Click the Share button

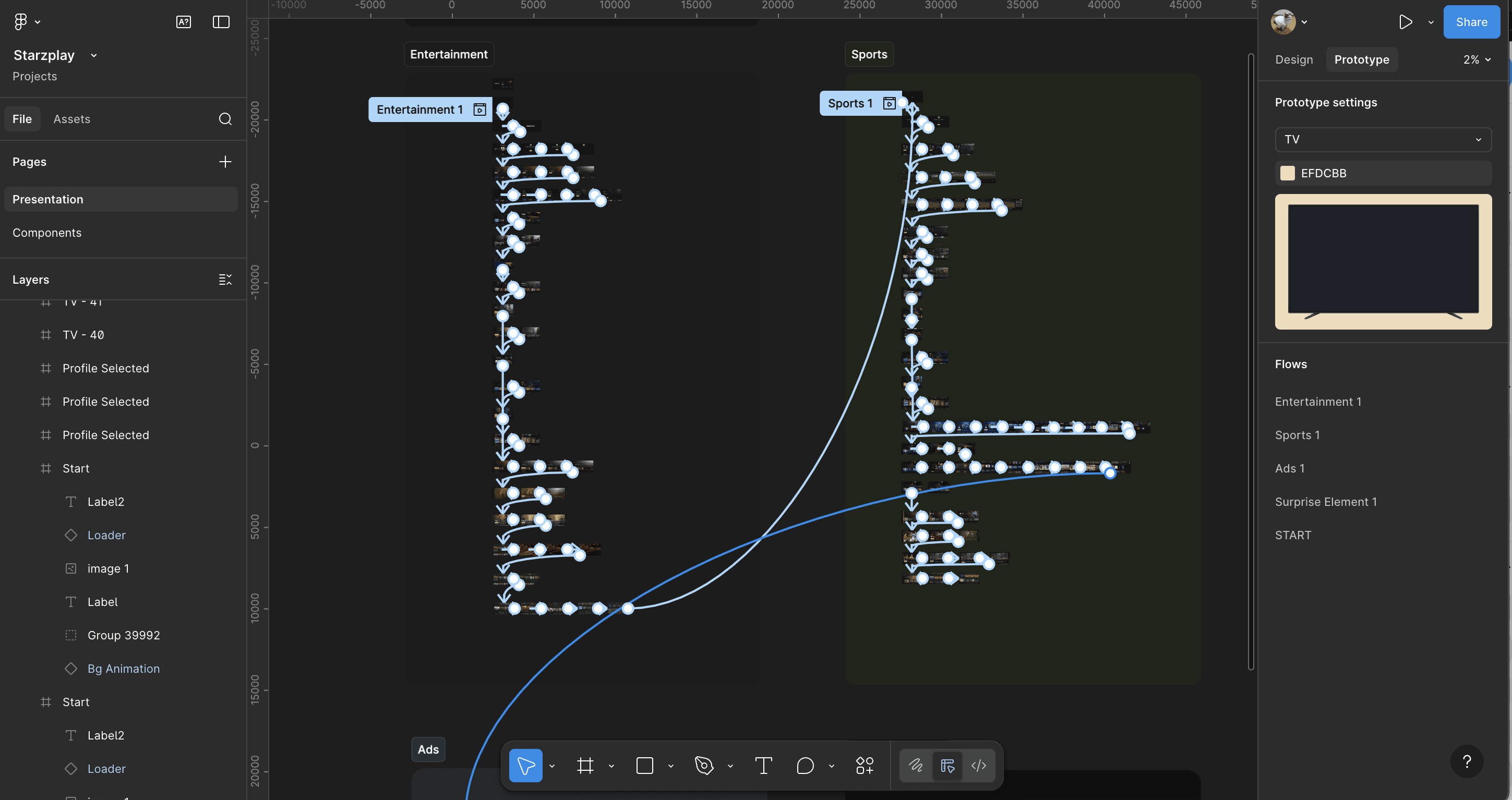1471,22
